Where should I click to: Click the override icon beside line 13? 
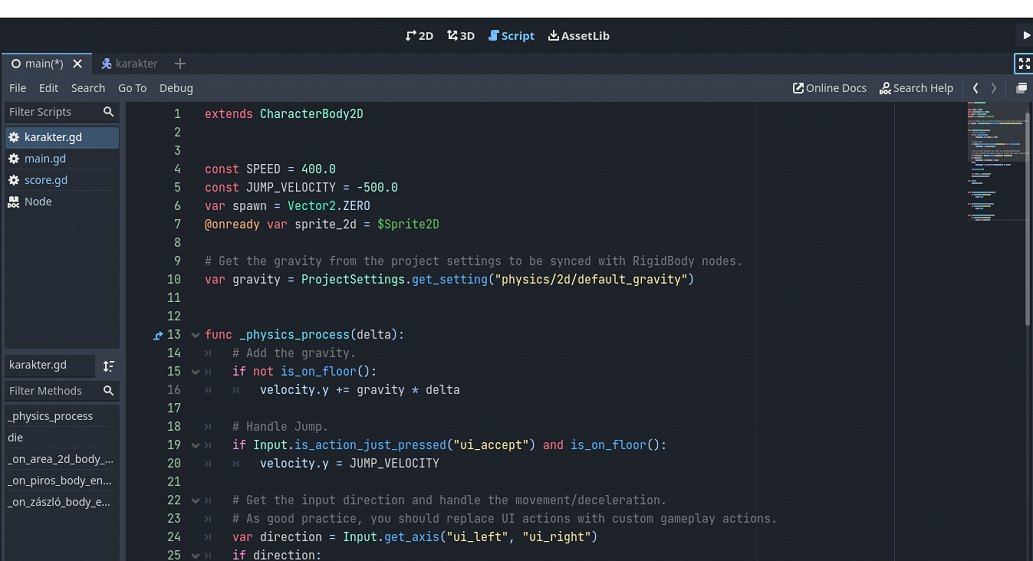158,335
